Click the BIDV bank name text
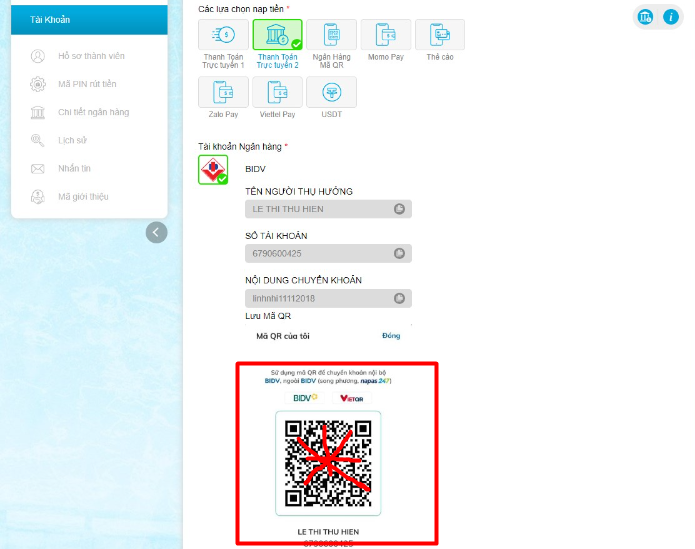The image size is (695, 549). tap(255, 169)
